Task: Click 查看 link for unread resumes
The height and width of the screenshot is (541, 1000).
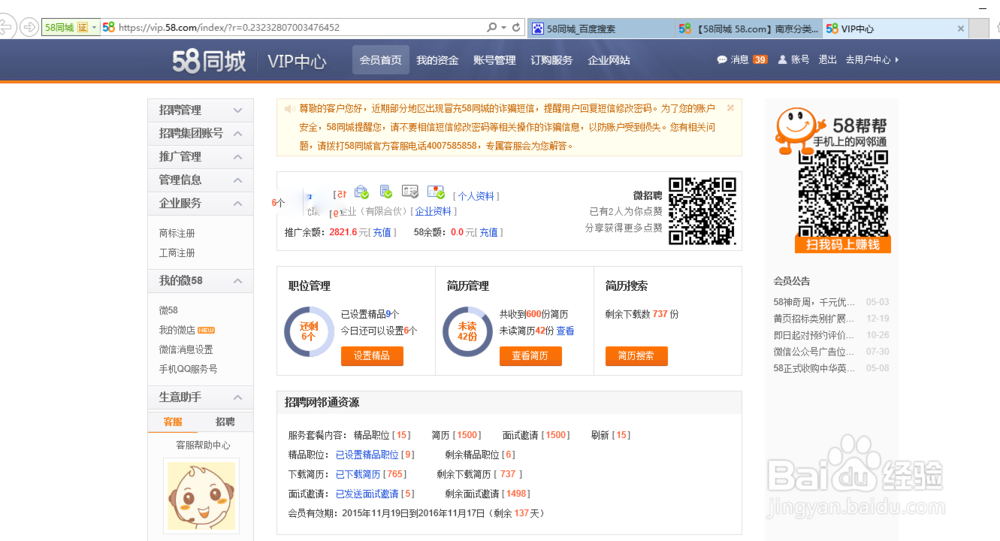Action: tap(565, 330)
